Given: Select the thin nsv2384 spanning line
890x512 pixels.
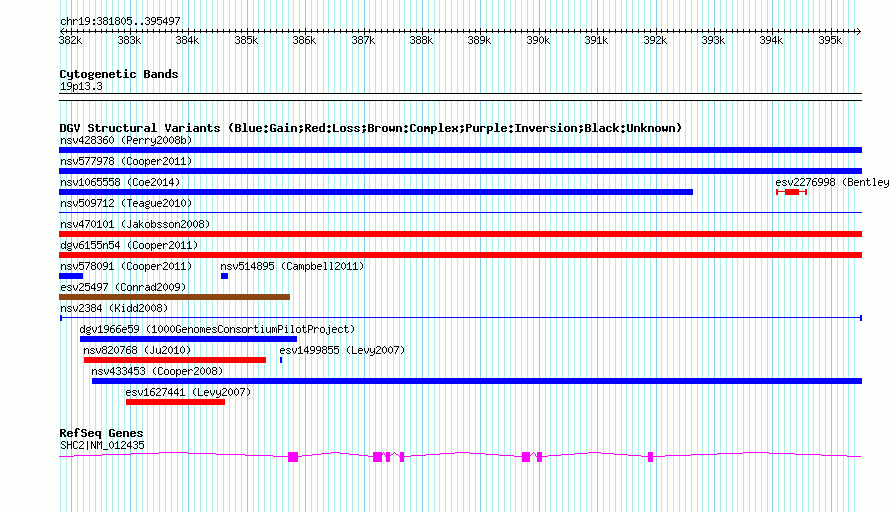Looking at the screenshot, I should pos(460,318).
